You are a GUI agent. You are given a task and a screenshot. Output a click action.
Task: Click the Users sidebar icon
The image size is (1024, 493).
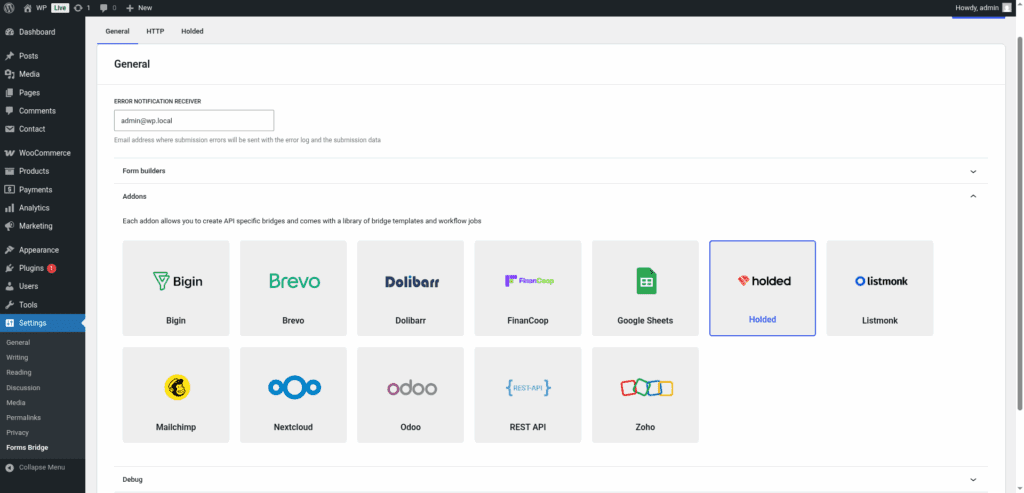coord(10,287)
